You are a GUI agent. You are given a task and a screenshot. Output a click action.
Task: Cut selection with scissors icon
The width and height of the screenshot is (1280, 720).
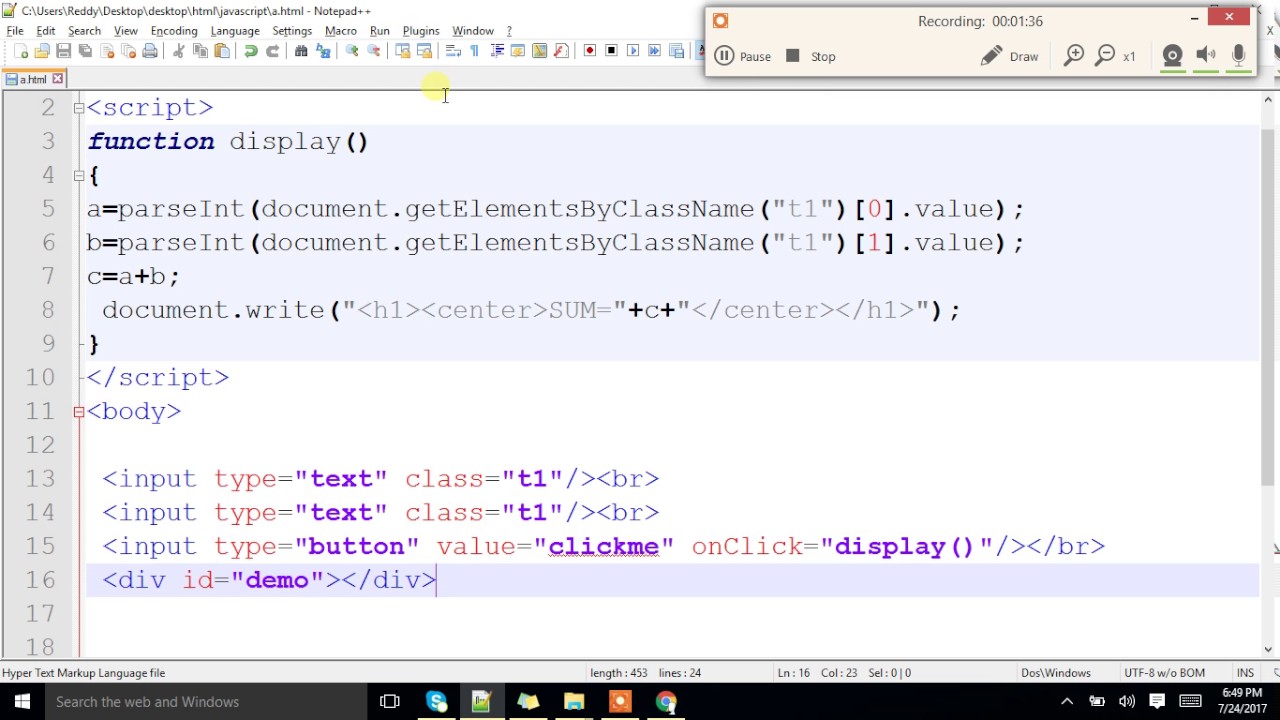tap(178, 51)
